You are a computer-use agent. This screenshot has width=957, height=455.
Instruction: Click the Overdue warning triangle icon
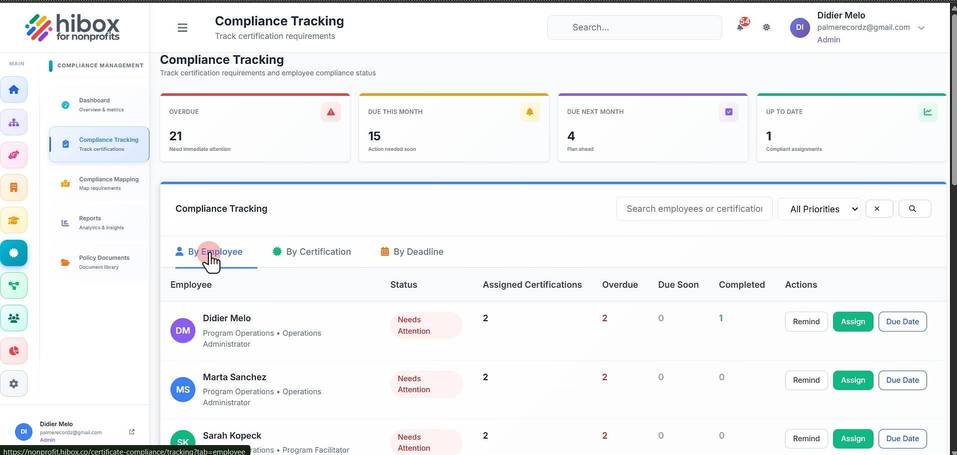pyautogui.click(x=331, y=112)
